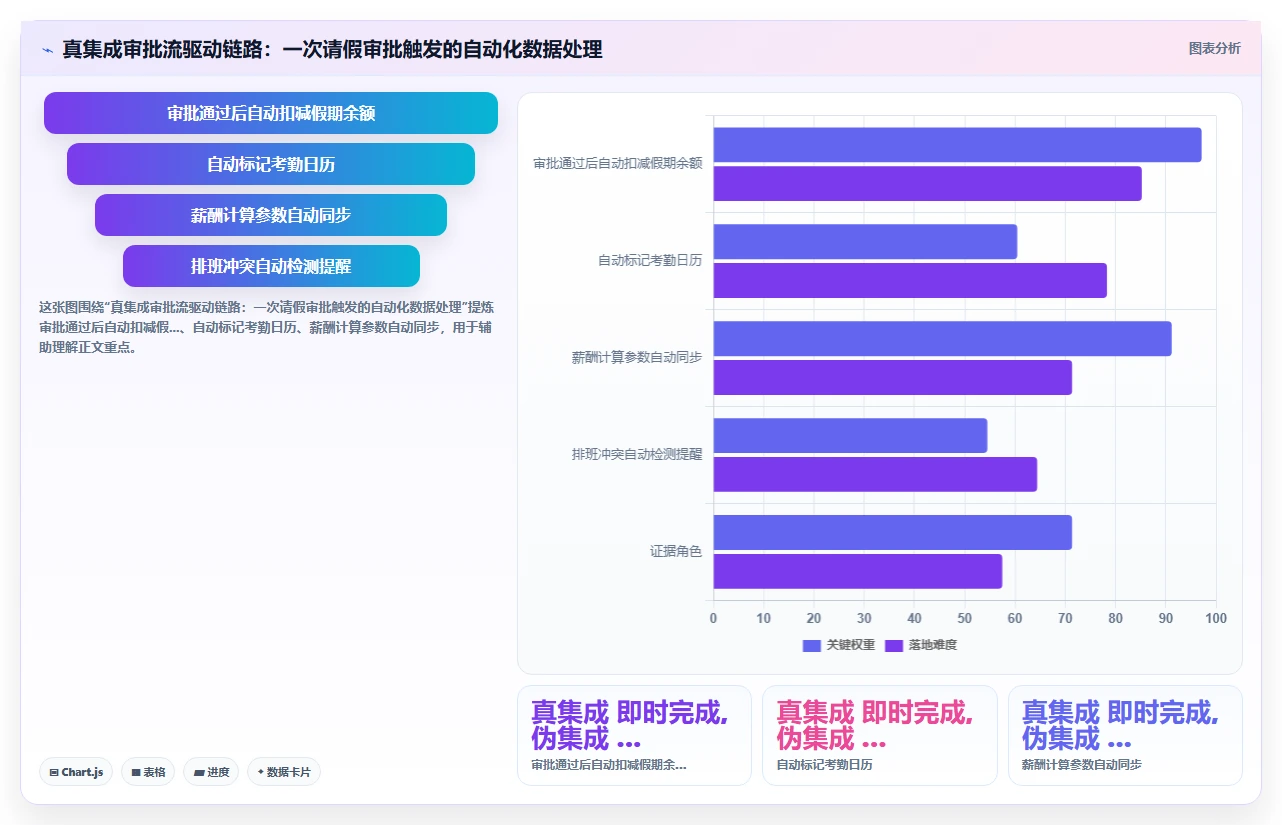Open the pink card captioned 自动标记考勤日历
Screen dimensions: 1282x825
pyautogui.click(x=880, y=735)
